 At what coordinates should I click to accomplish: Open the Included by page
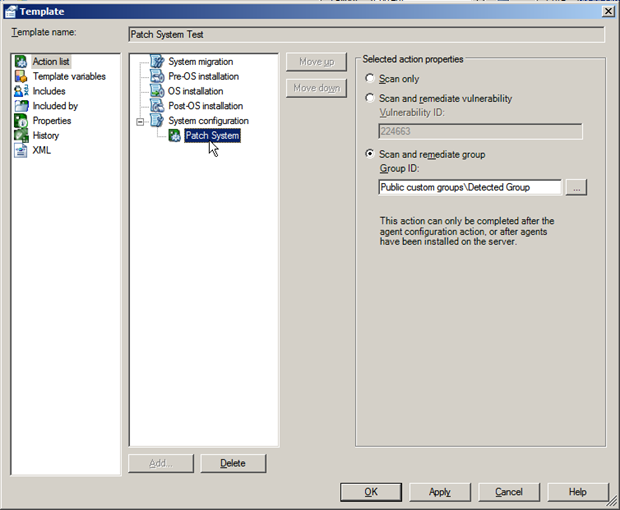tap(55, 106)
